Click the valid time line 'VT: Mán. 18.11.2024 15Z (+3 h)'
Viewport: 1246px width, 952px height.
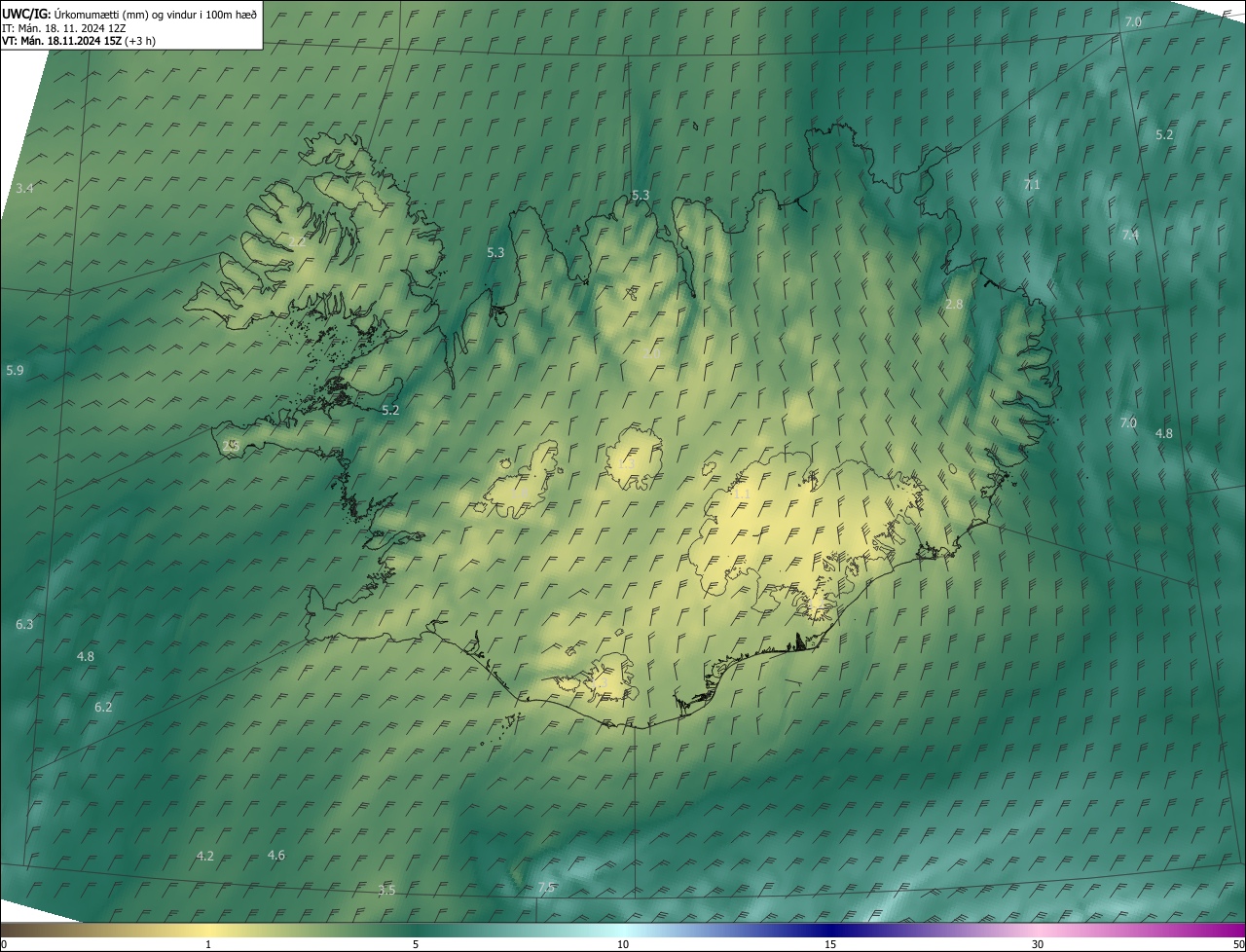coord(79,40)
